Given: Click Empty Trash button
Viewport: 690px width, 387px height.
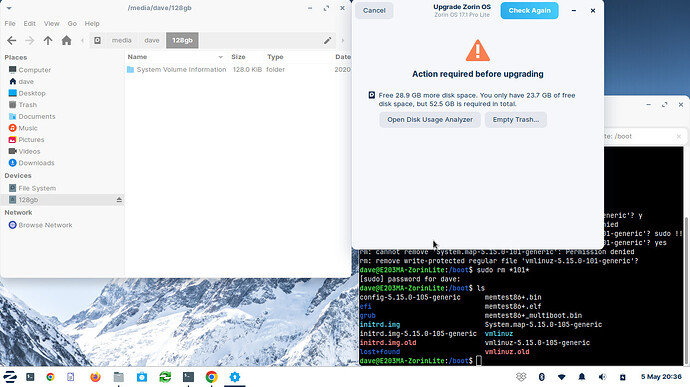Looking at the screenshot, I should point(516,120).
